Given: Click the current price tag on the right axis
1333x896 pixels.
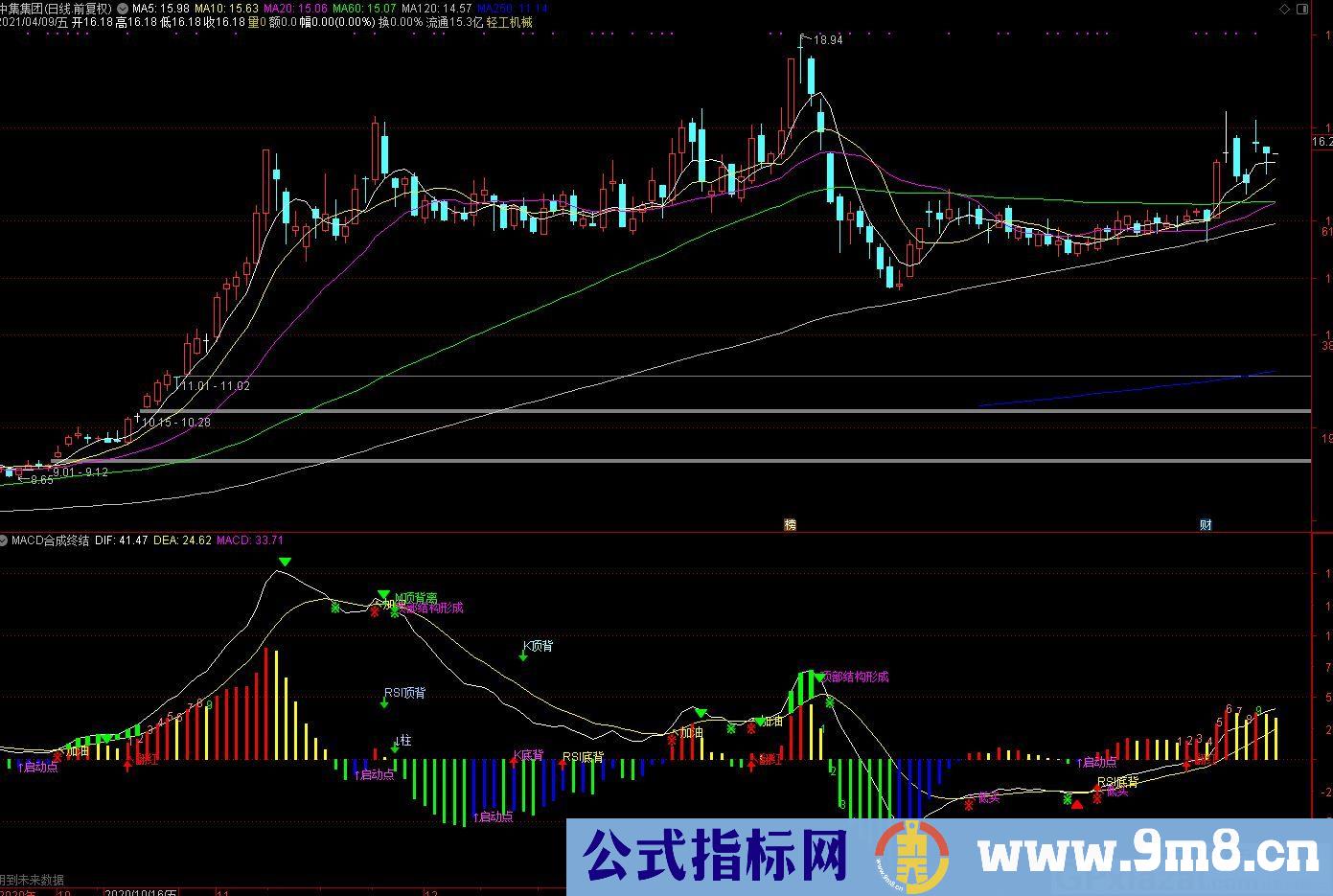Looking at the screenshot, I should [x=1322, y=141].
